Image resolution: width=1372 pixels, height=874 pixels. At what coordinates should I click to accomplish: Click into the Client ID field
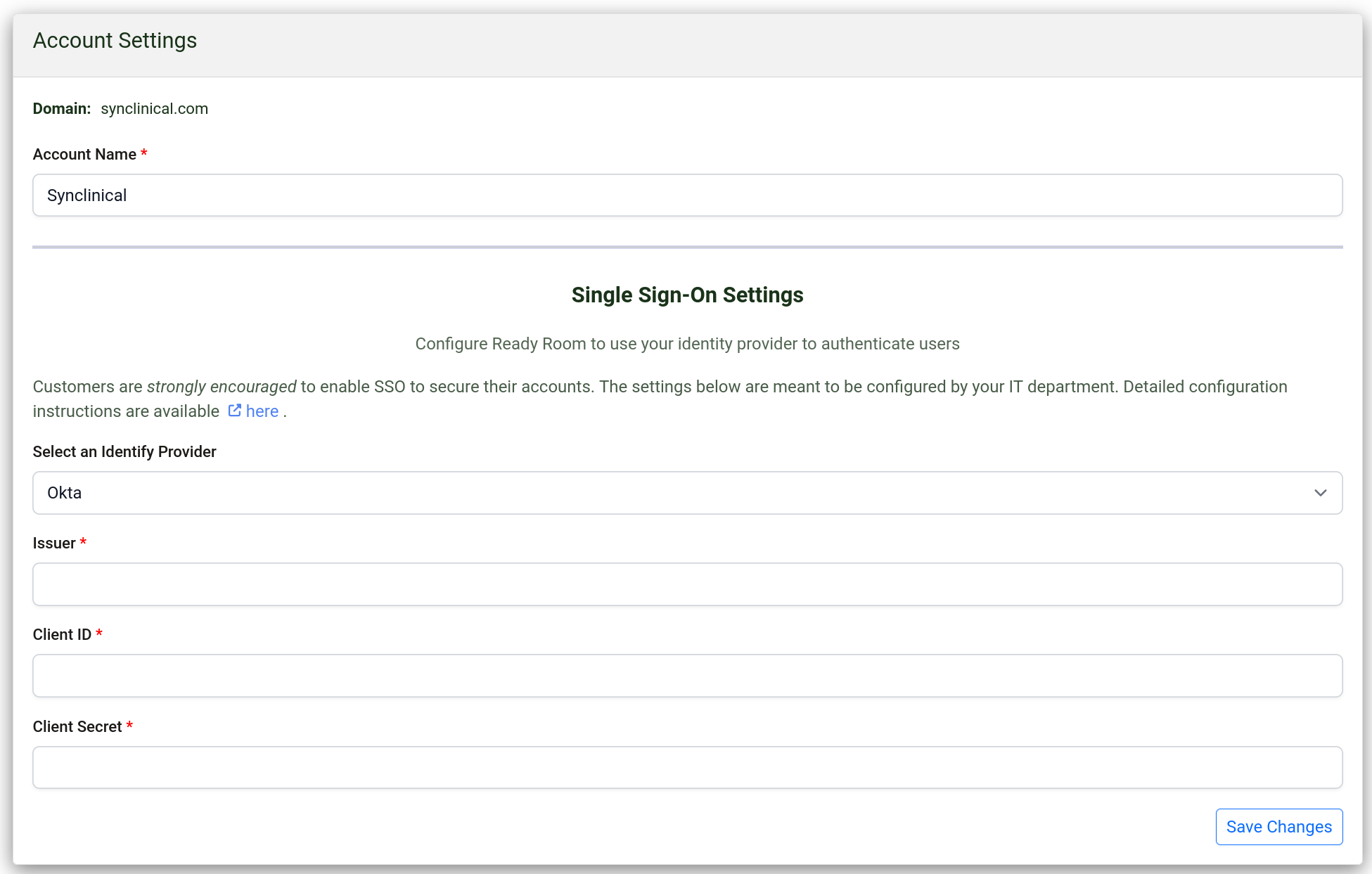click(x=687, y=676)
